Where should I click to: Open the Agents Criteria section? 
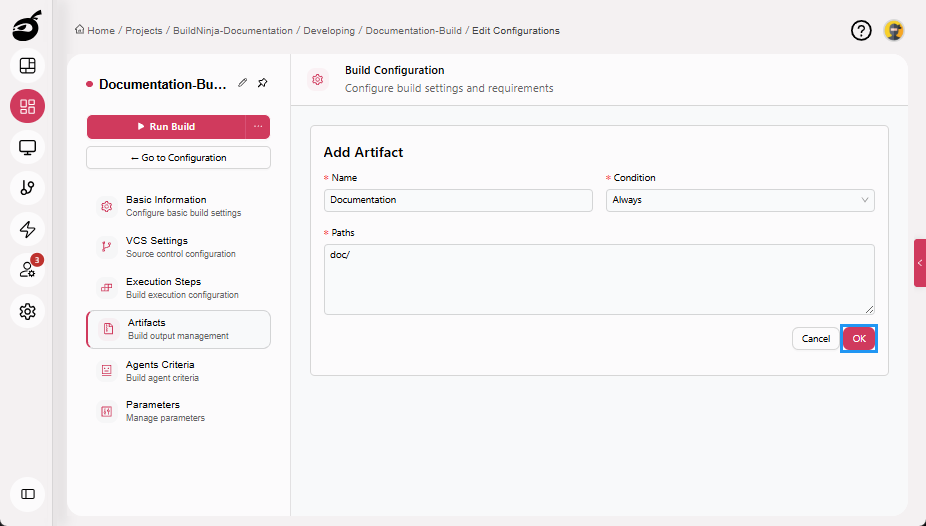click(x=178, y=370)
